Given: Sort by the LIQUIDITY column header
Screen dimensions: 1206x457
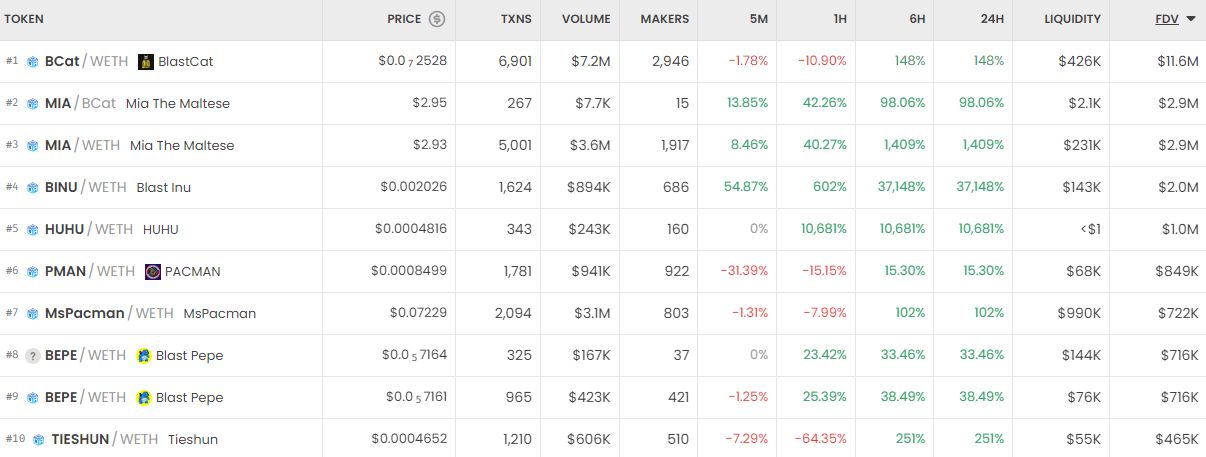Looking at the screenshot, I should click(1072, 19).
